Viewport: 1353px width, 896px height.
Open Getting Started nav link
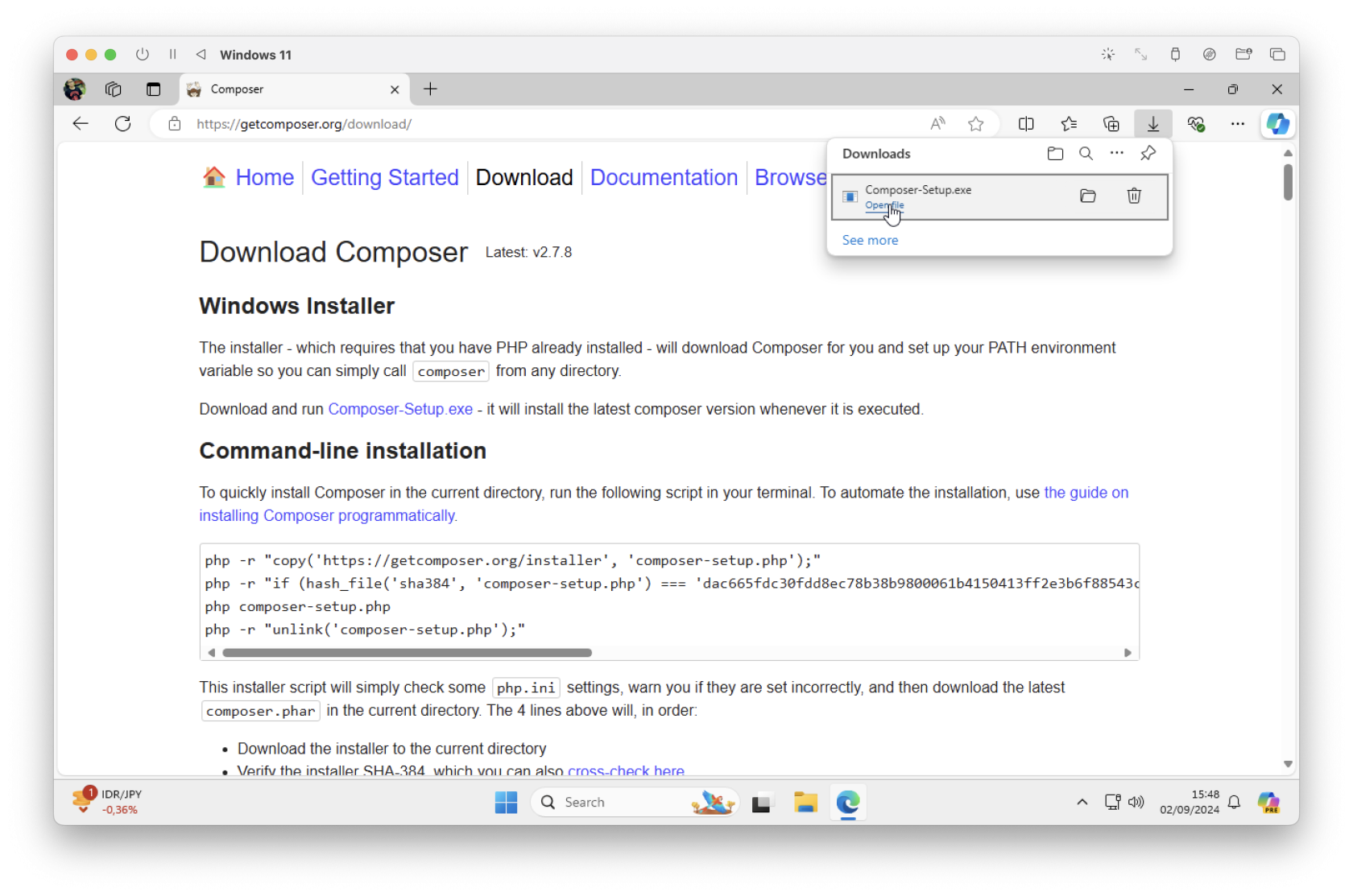pyautogui.click(x=384, y=177)
